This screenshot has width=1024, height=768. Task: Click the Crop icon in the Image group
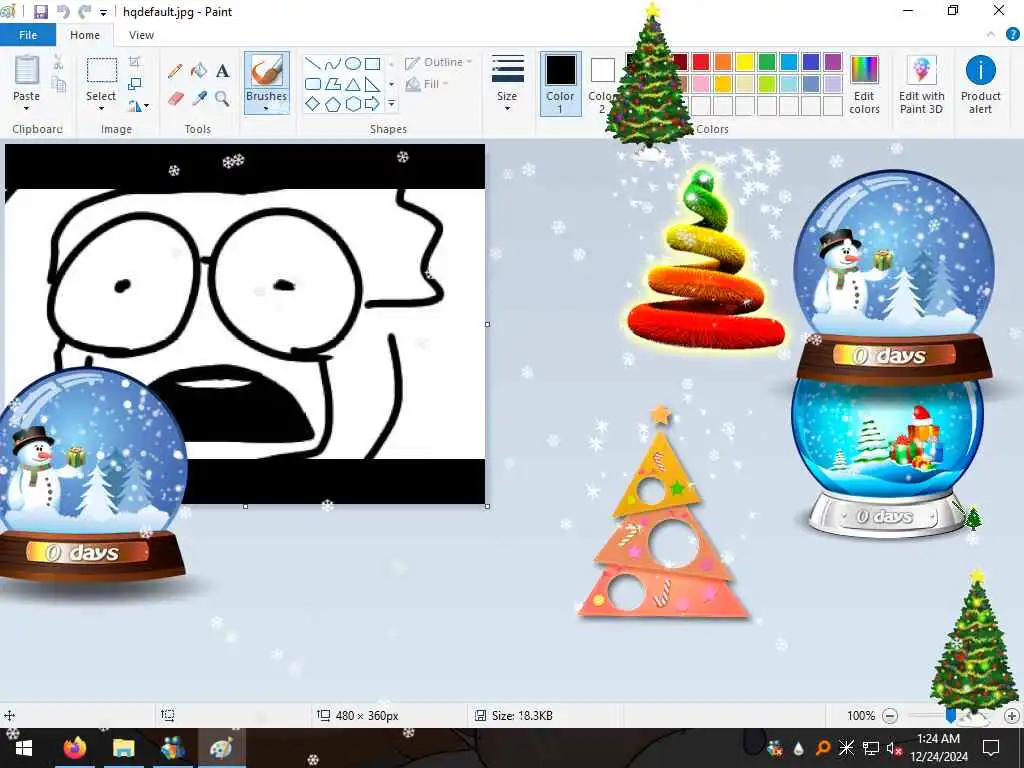135,62
